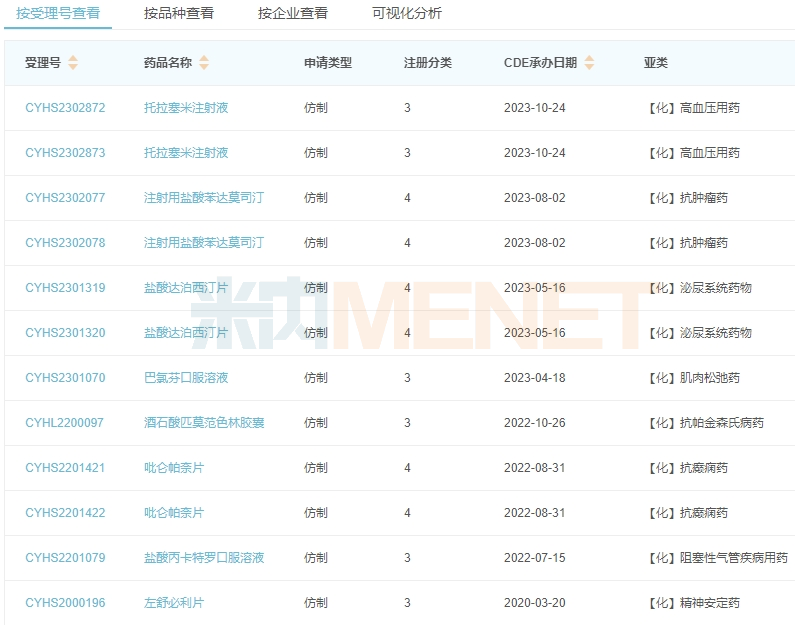This screenshot has height=625, width=795.
Task: Open 吡仑帕奈片 in CYHS2201421 row
Action: coord(174,468)
